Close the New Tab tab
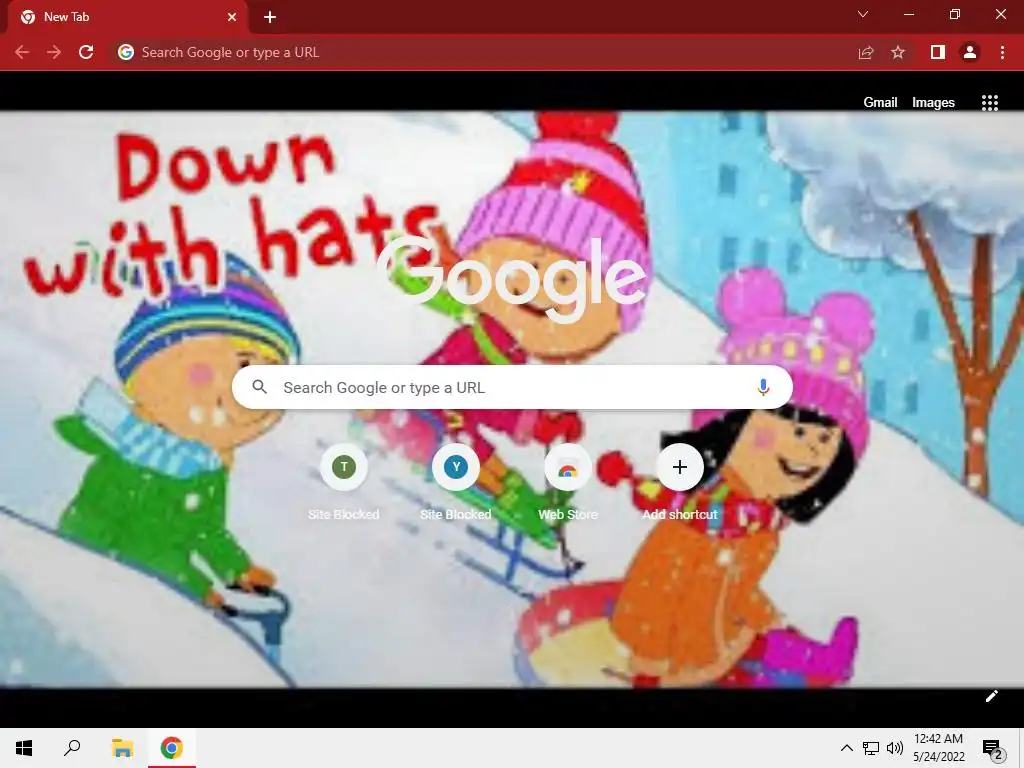Viewport: 1024px width, 768px height. [x=232, y=17]
